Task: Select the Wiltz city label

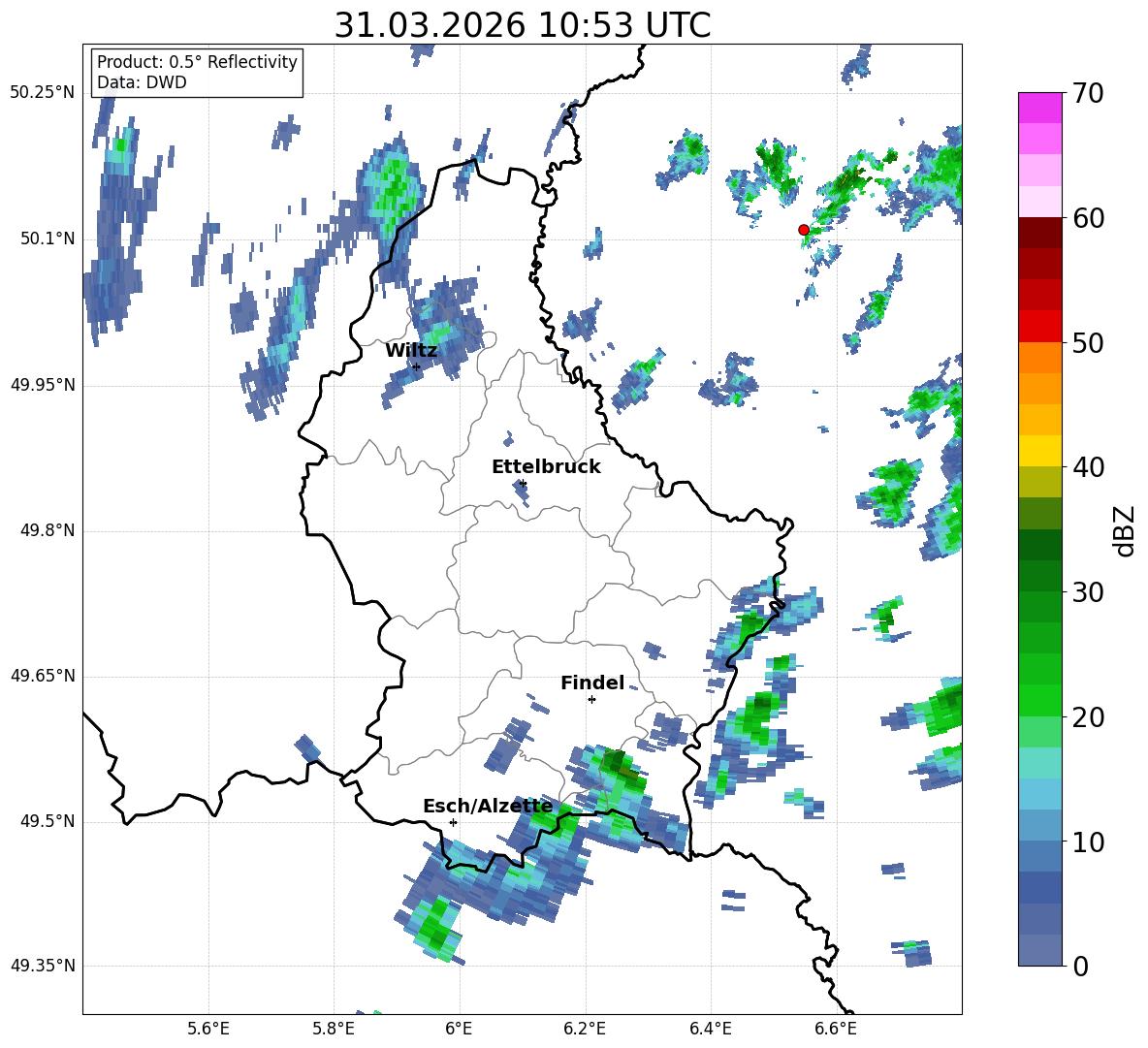Action: pyautogui.click(x=411, y=351)
